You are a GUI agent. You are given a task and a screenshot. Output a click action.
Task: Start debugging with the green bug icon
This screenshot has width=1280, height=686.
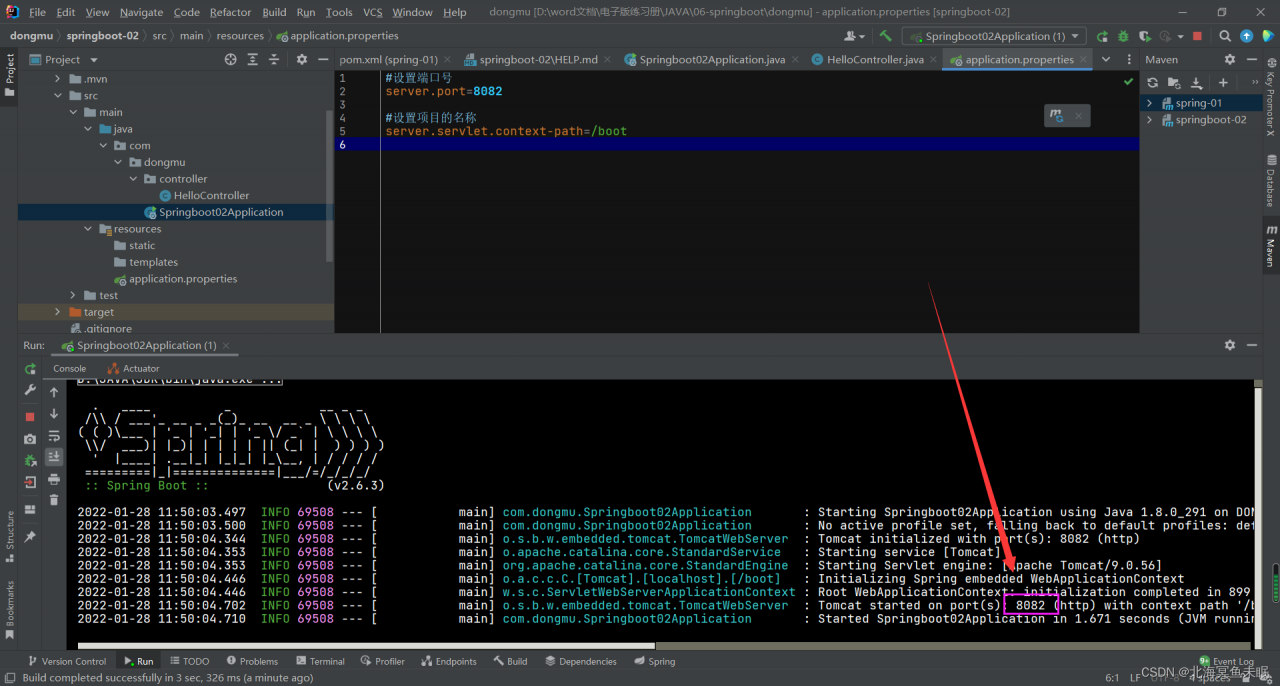[x=1121, y=36]
